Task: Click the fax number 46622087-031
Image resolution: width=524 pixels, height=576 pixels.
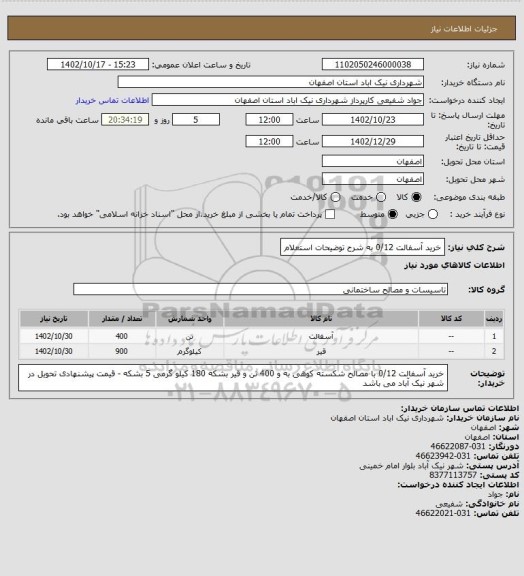Action: click(x=458, y=446)
